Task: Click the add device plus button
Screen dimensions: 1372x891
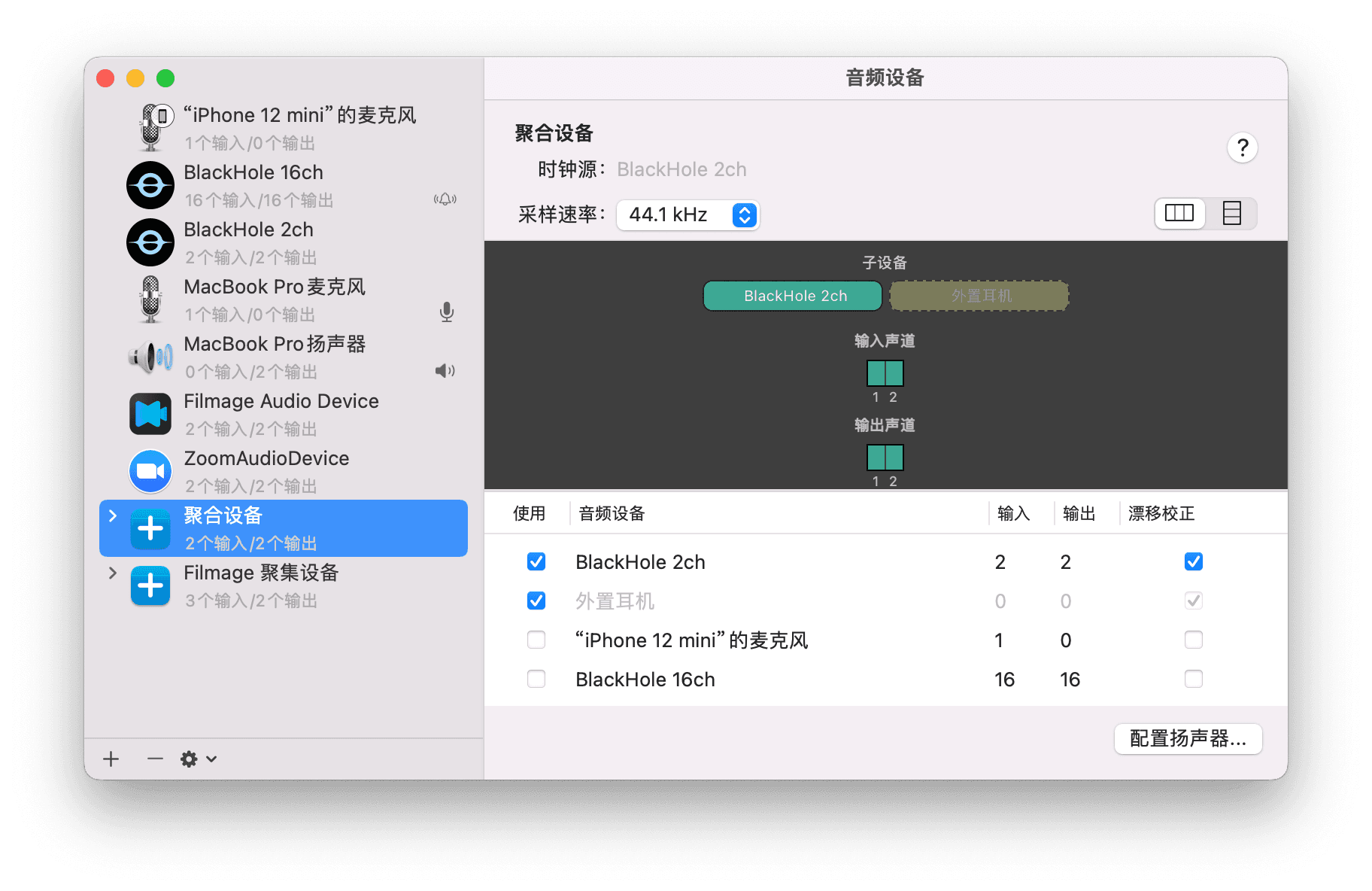Action: (x=111, y=759)
